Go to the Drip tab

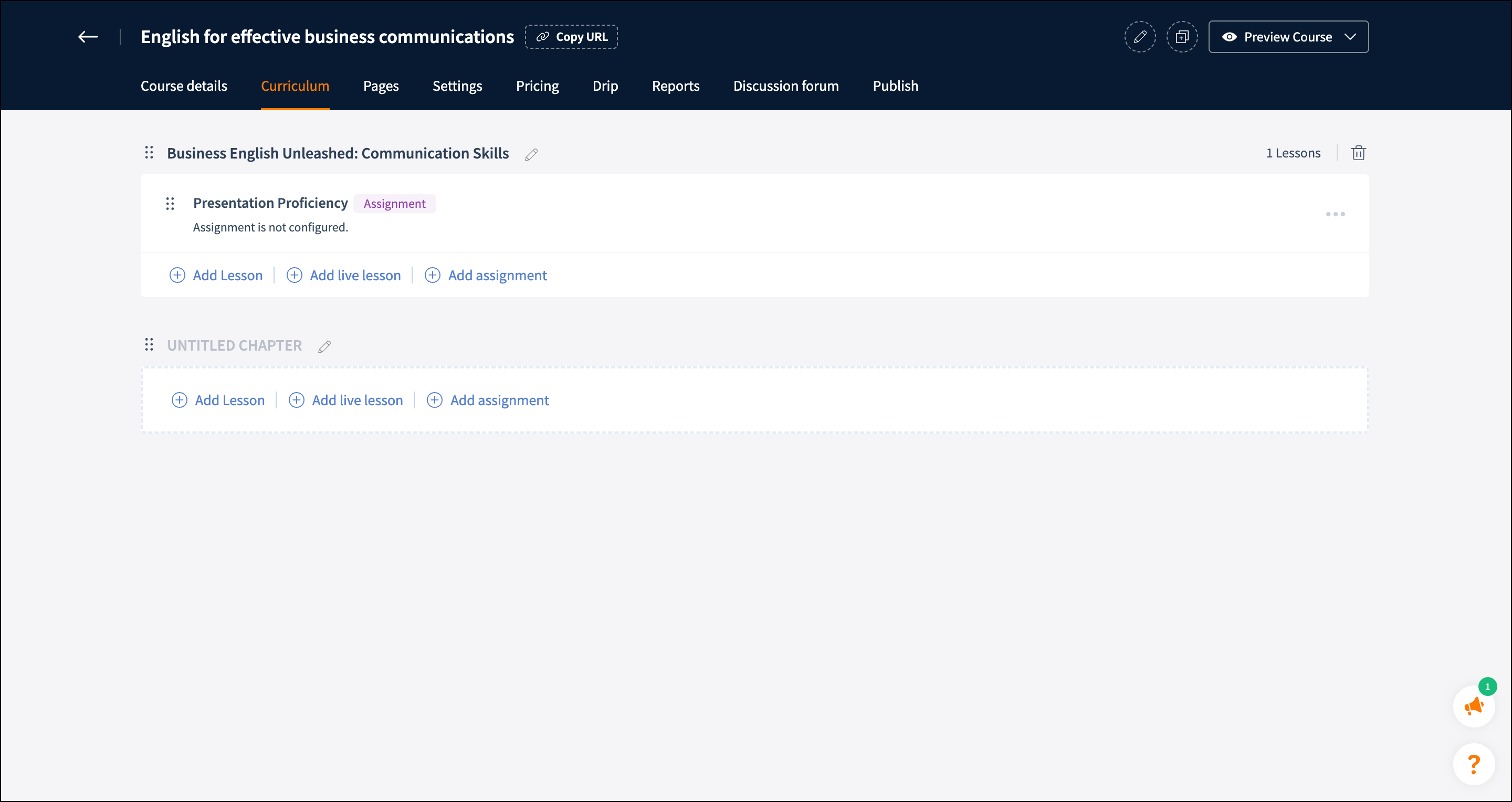(605, 86)
